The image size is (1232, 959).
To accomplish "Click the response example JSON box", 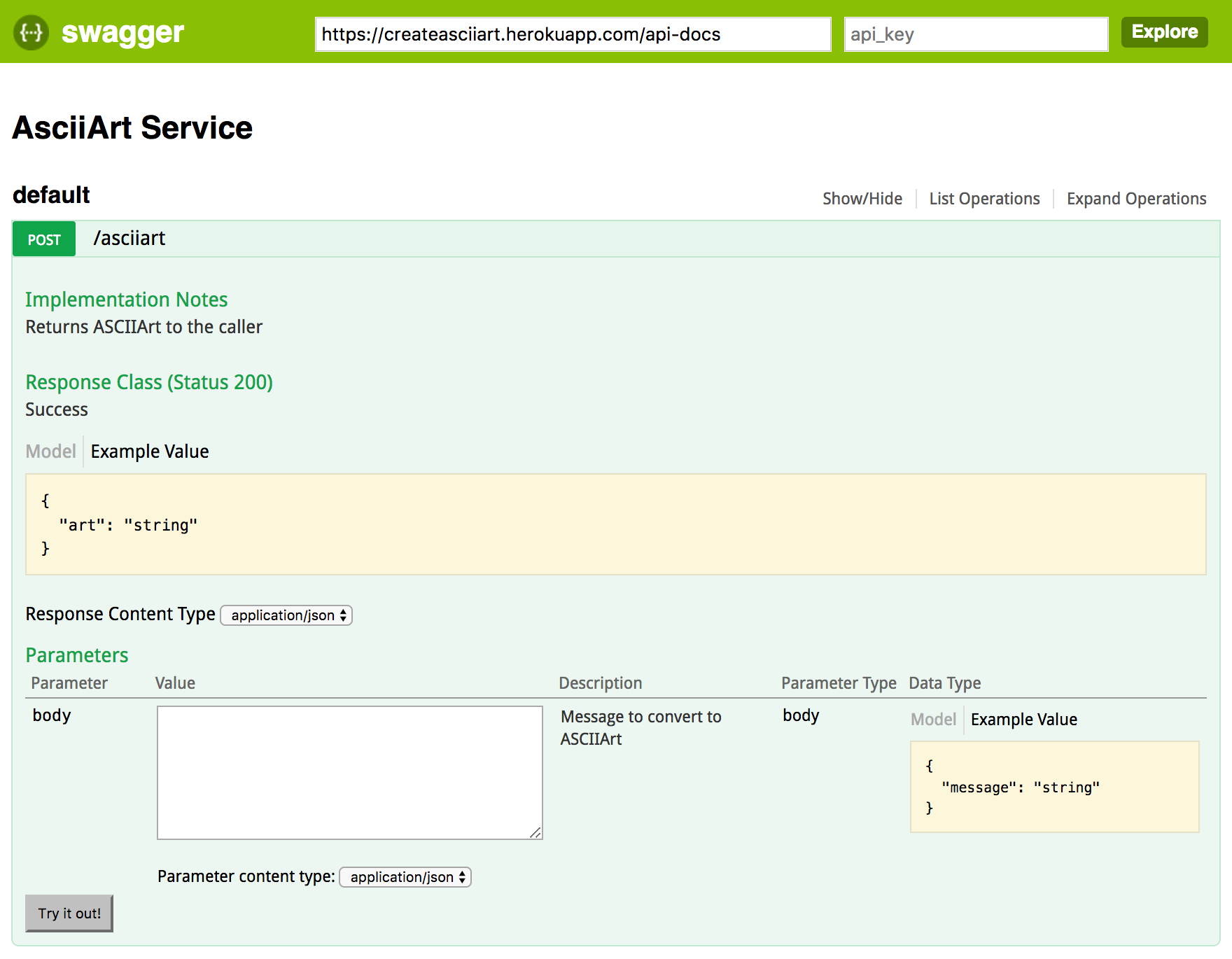I will pos(615,524).
